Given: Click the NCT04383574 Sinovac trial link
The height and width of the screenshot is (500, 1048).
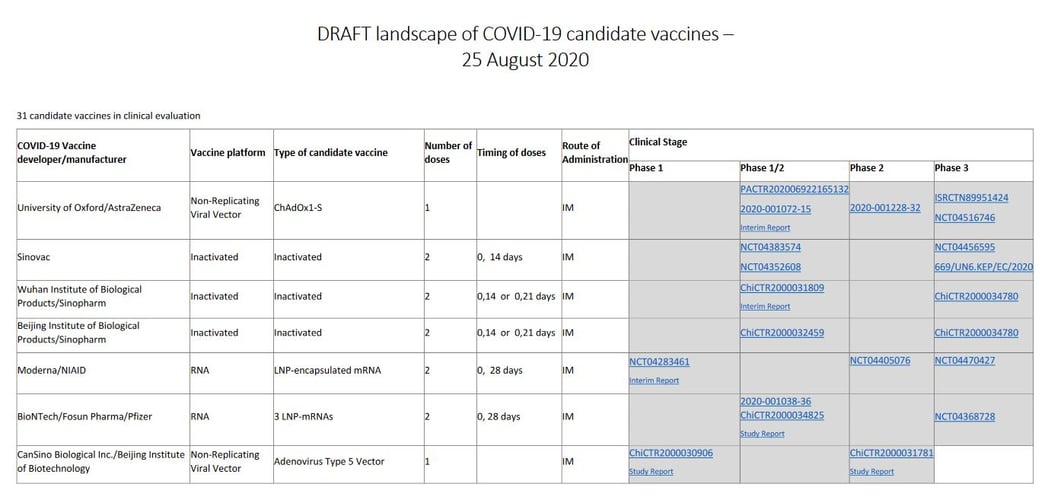Looking at the screenshot, I should (770, 247).
